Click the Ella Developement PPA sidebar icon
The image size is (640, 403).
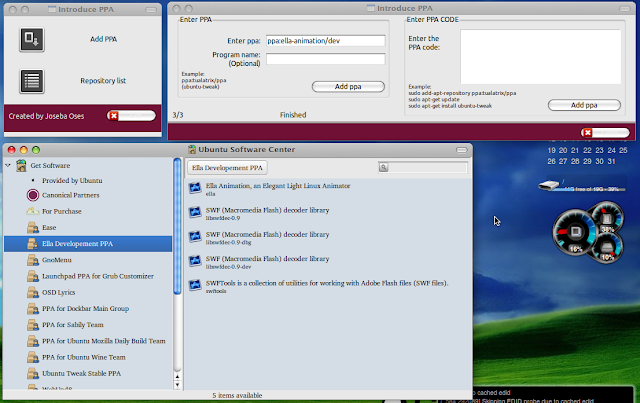33,244
